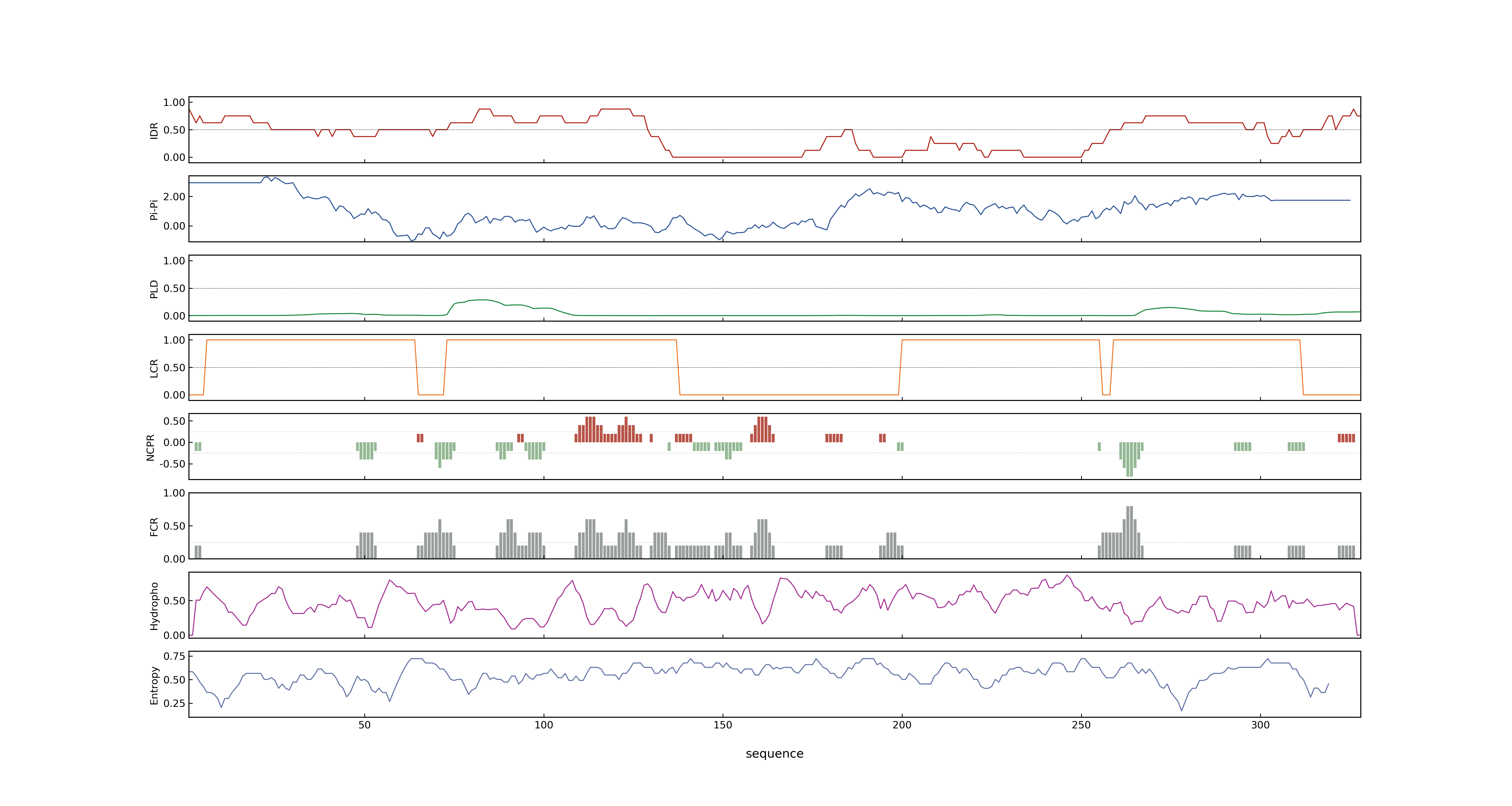Click the 0.00 tick of the Pi-Pi panel
This screenshot has width=1512, height=806.
pyautogui.click(x=174, y=226)
